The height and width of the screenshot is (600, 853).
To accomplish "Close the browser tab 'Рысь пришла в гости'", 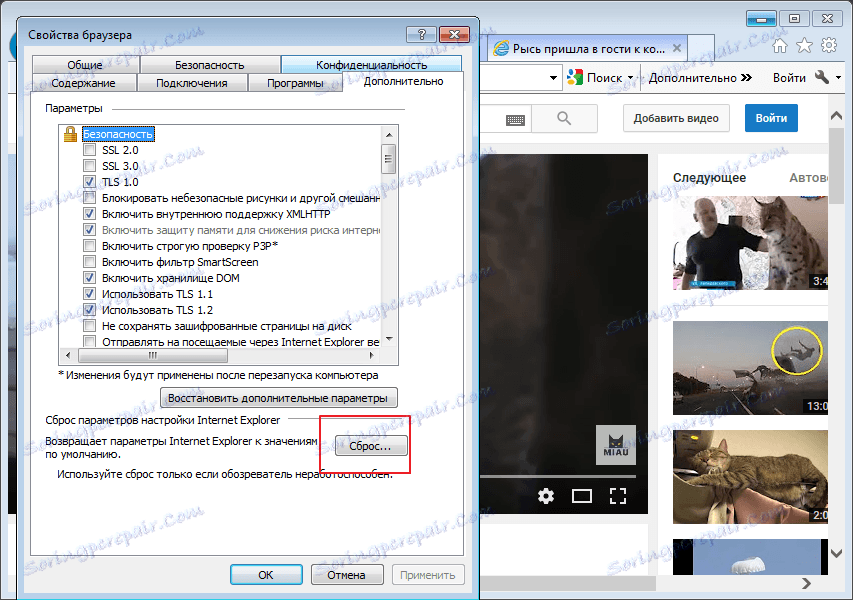I will click(677, 48).
